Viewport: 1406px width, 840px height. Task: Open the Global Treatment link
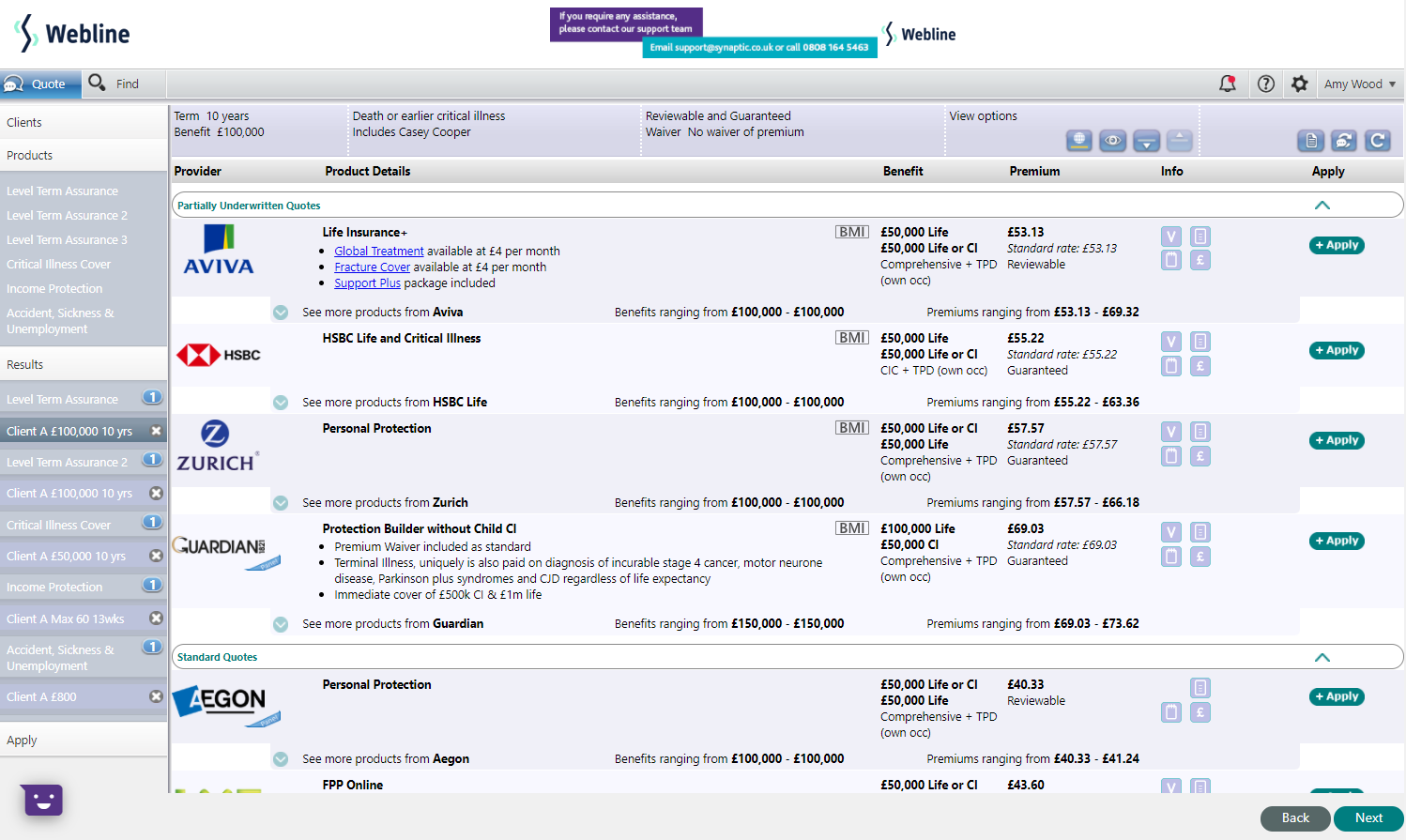379,252
